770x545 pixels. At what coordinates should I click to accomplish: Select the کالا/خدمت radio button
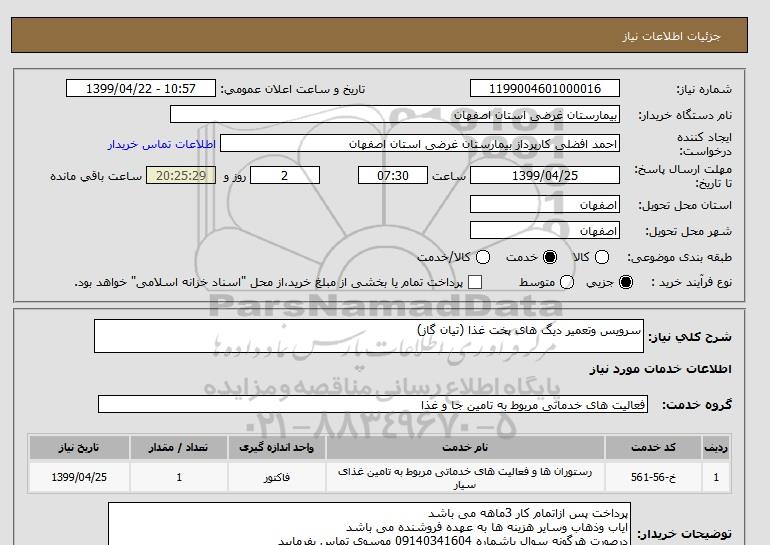pos(483,257)
